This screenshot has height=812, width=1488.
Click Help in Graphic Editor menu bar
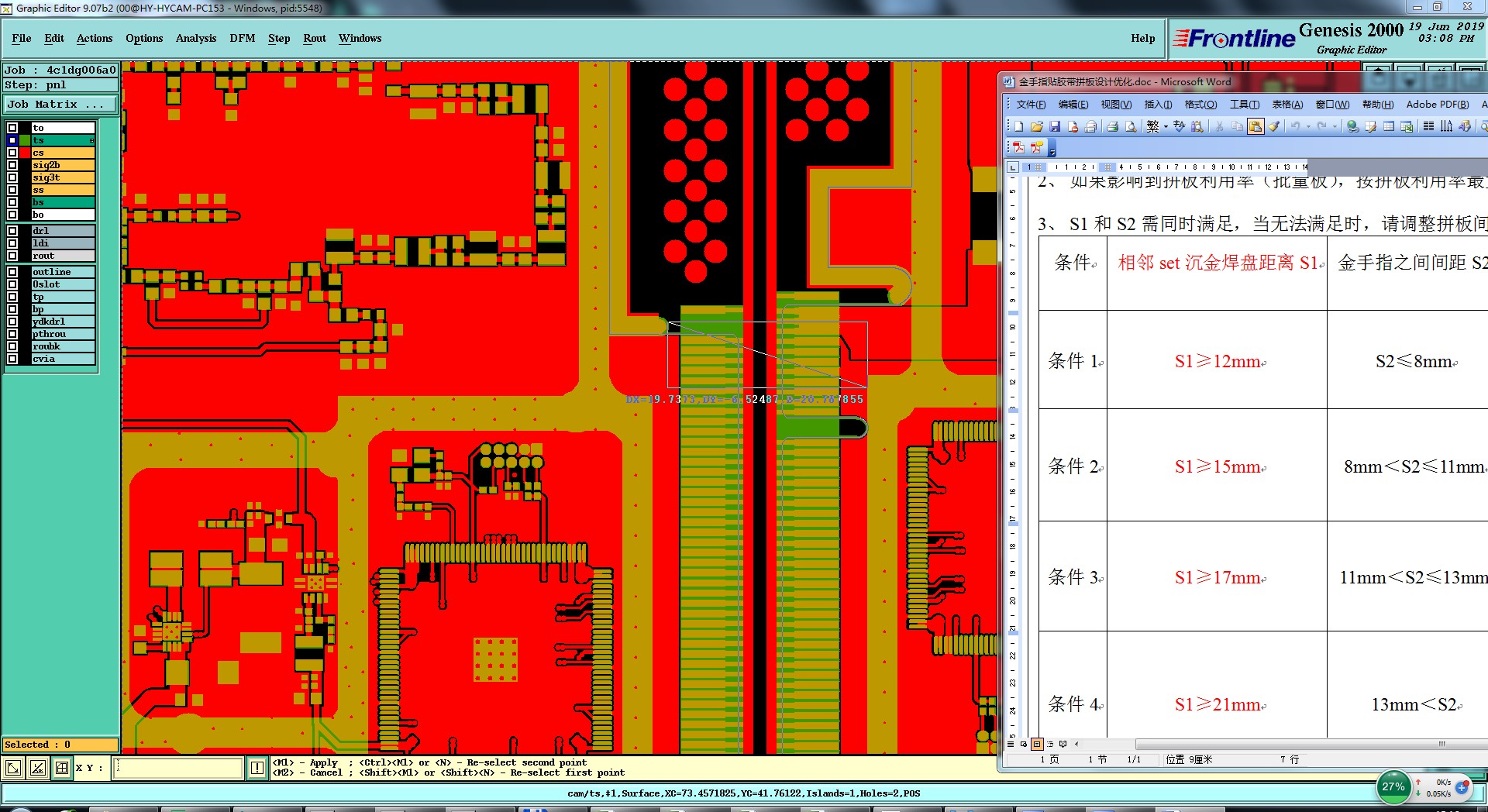click(x=1142, y=38)
